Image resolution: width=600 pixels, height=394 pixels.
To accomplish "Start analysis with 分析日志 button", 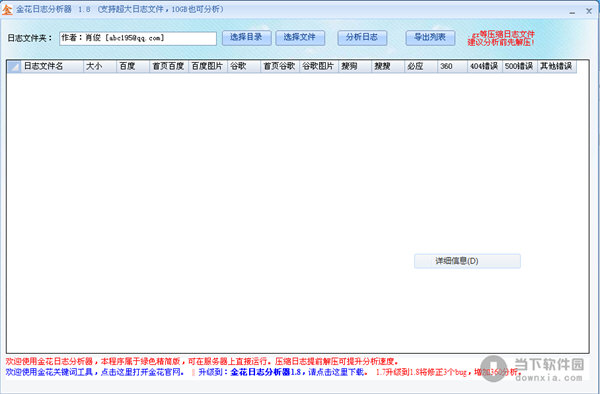I will [x=362, y=37].
